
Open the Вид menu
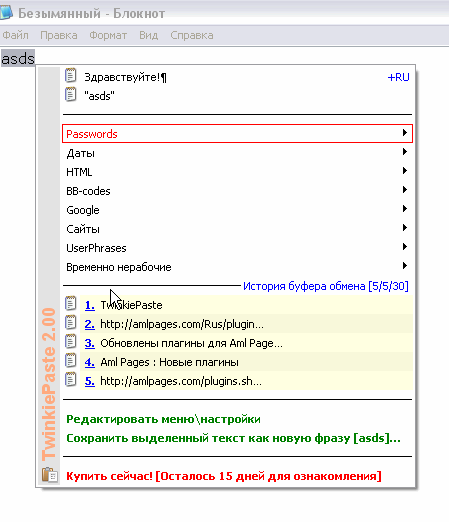(x=148, y=35)
